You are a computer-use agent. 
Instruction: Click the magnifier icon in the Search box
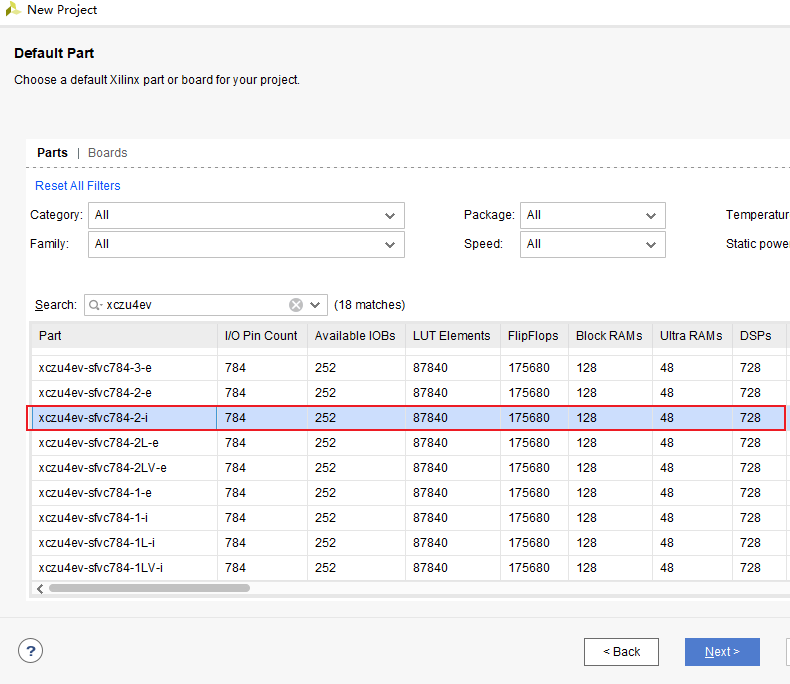[x=95, y=305]
